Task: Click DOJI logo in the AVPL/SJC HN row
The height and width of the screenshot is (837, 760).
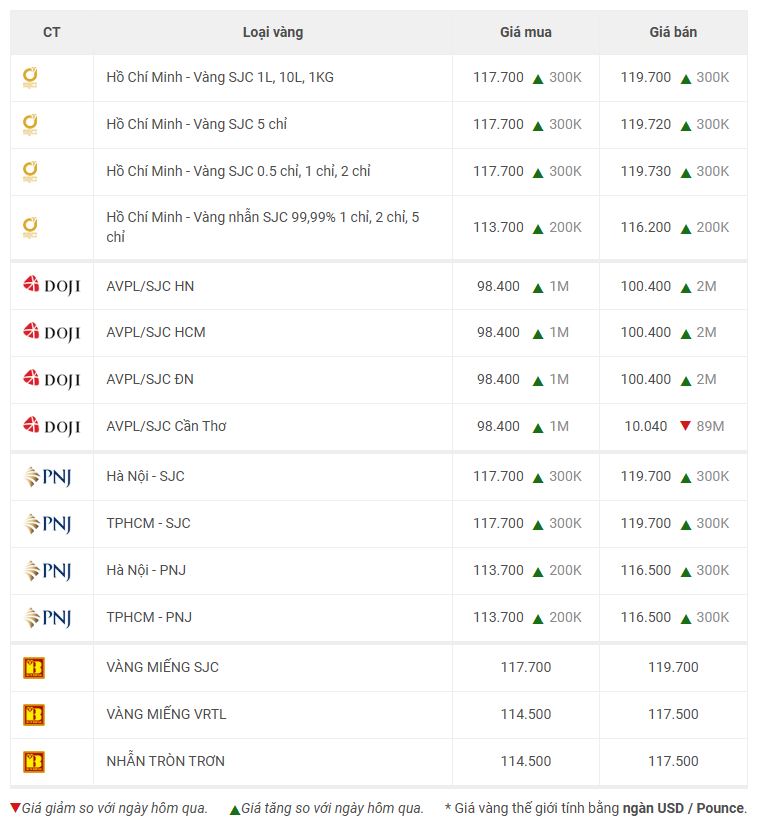Action: tap(51, 286)
